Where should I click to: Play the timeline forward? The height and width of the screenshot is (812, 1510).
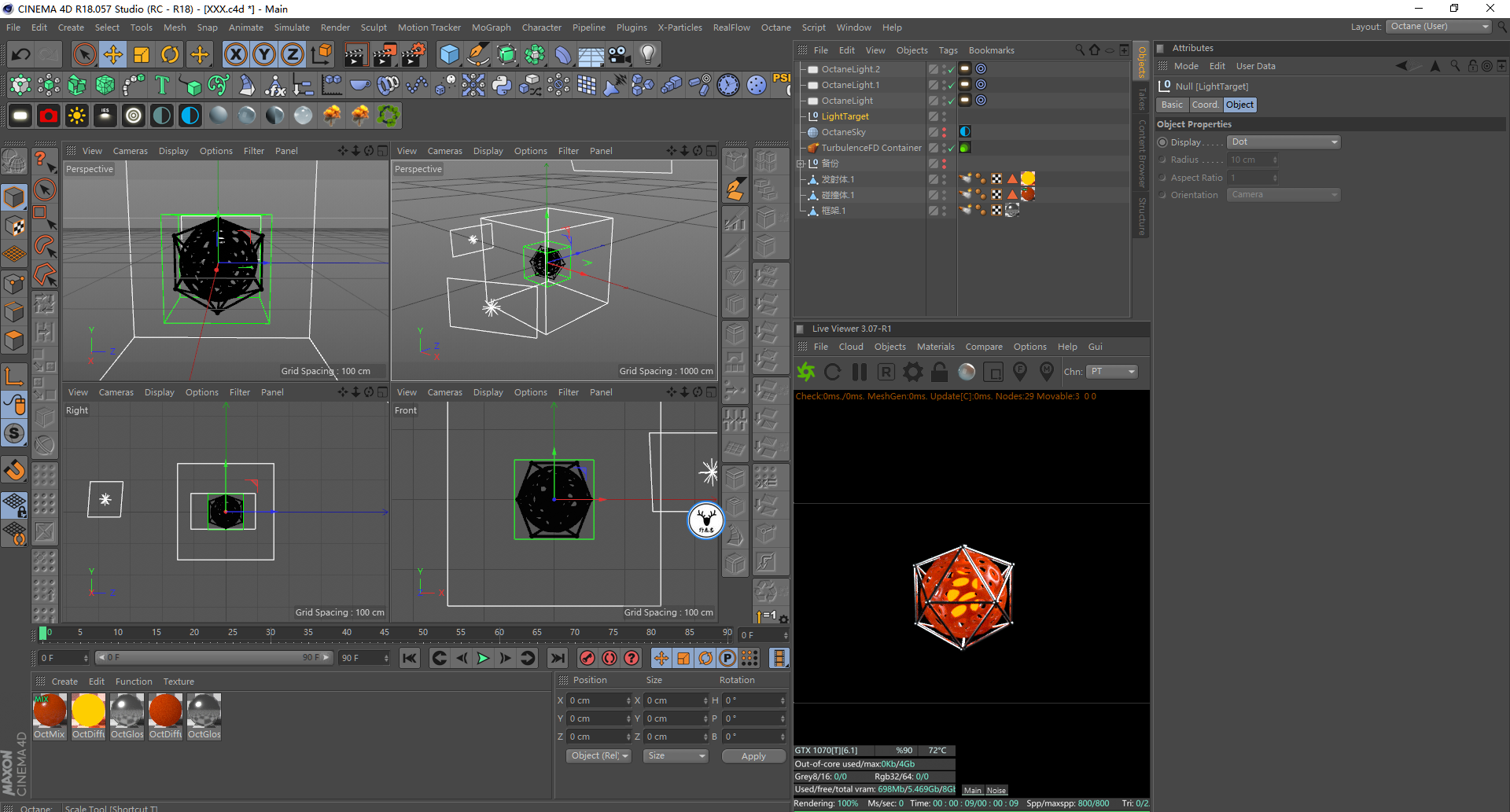(483, 658)
